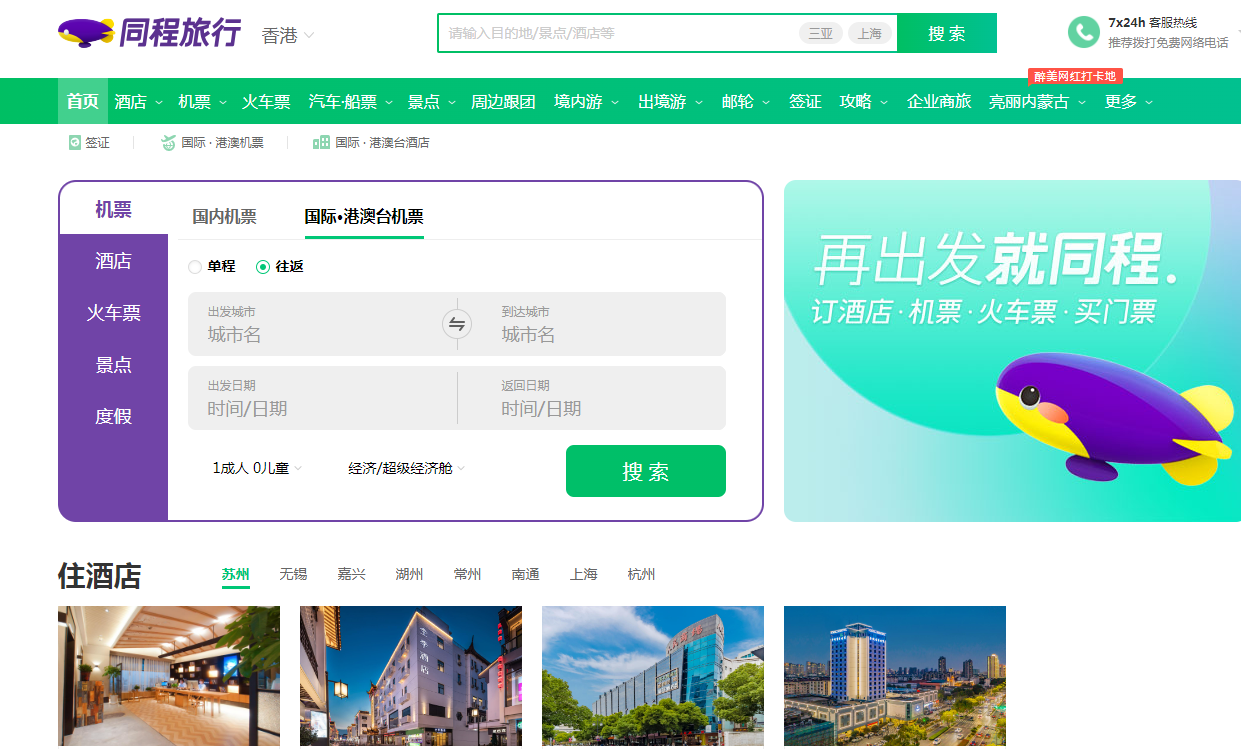Click the 三亚 suggested search tag
Image resolution: width=1241 pixels, height=749 pixels.
[820, 33]
